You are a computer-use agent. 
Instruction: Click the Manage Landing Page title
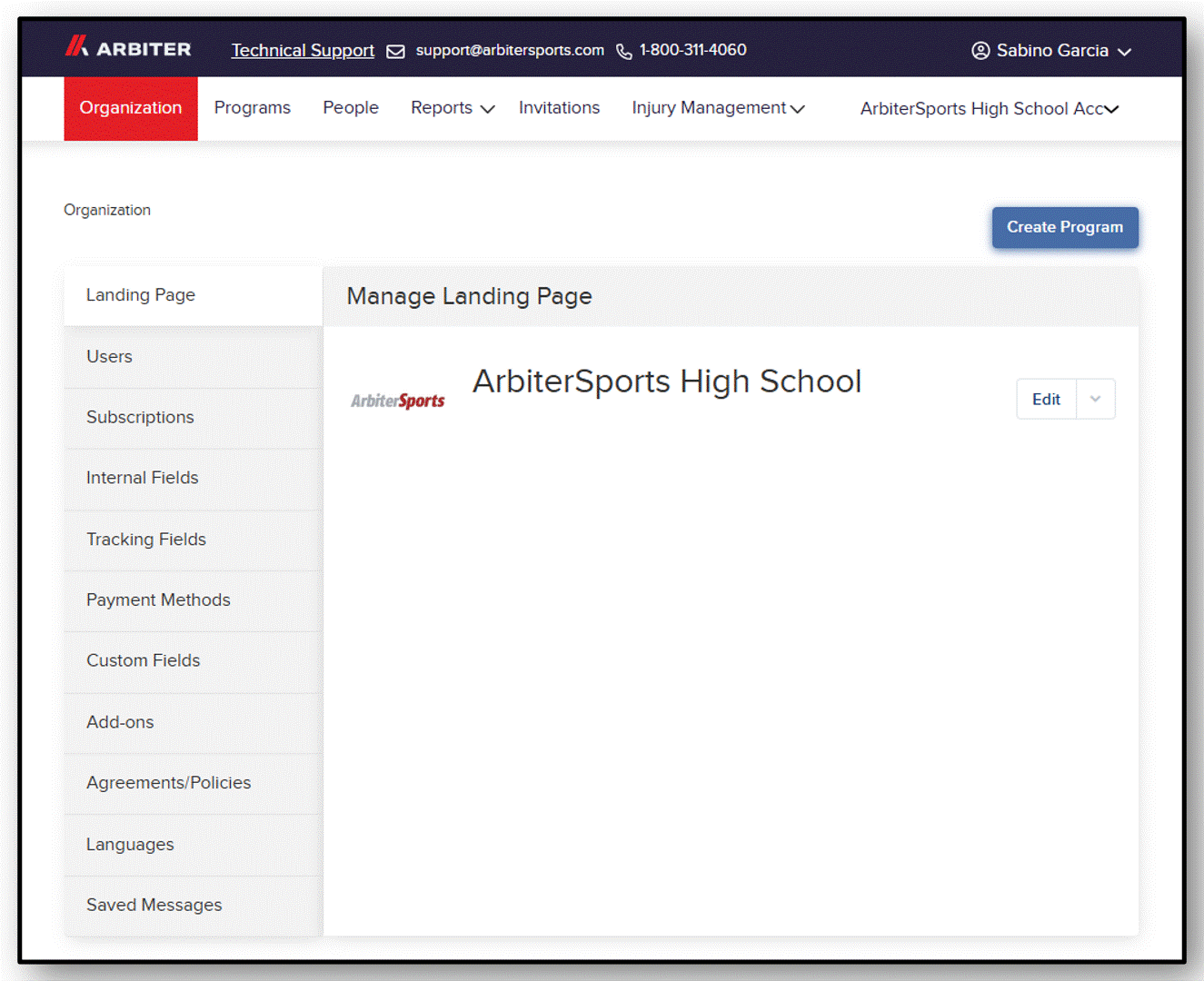469,296
